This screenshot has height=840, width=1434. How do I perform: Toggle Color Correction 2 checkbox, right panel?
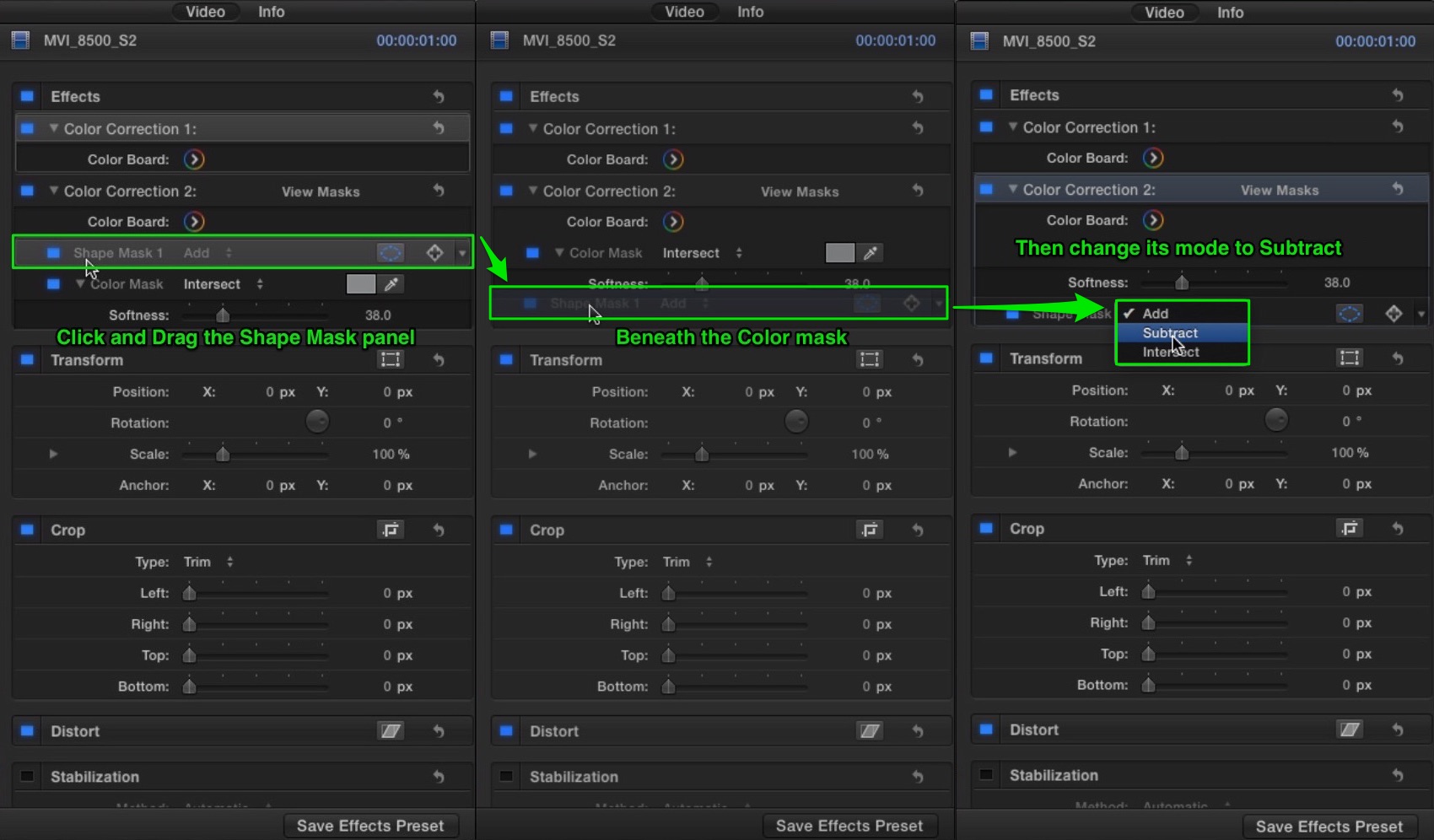[x=986, y=189]
